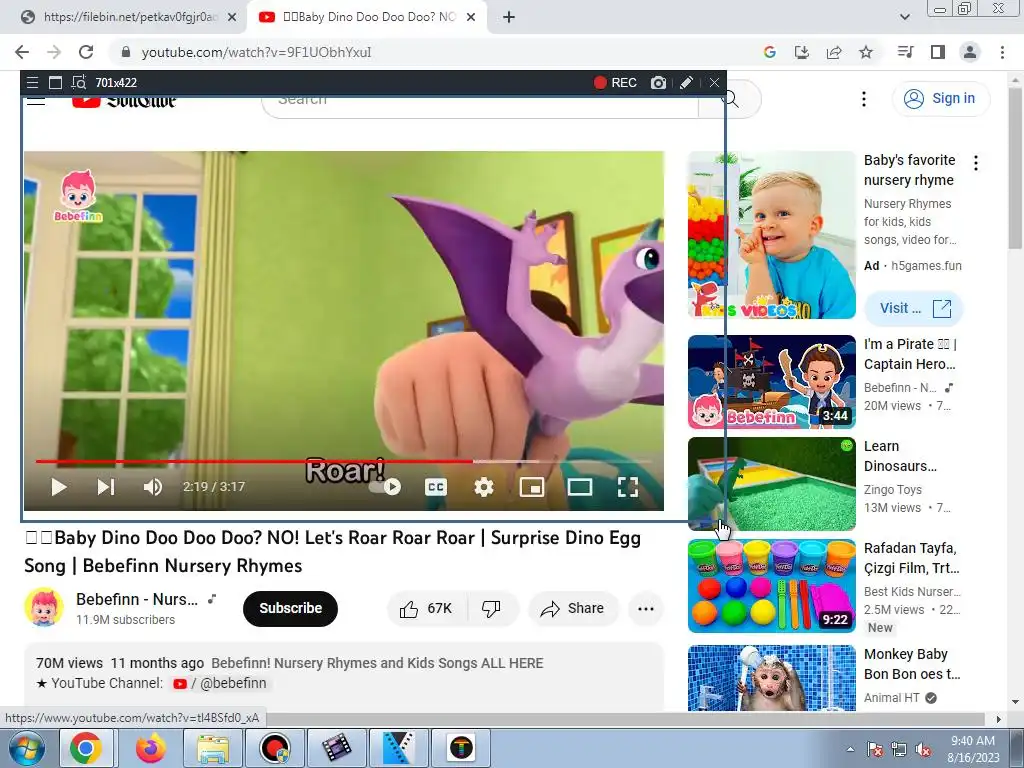Open options menu for Baby's favorite nursery rhyme ad
The height and width of the screenshot is (768, 1024).
tap(976, 163)
